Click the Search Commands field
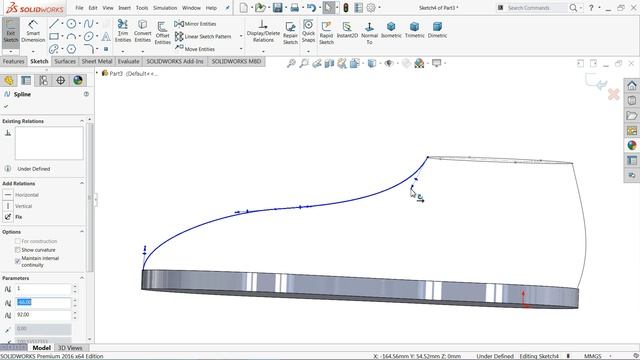The image size is (640, 360). [536, 7]
